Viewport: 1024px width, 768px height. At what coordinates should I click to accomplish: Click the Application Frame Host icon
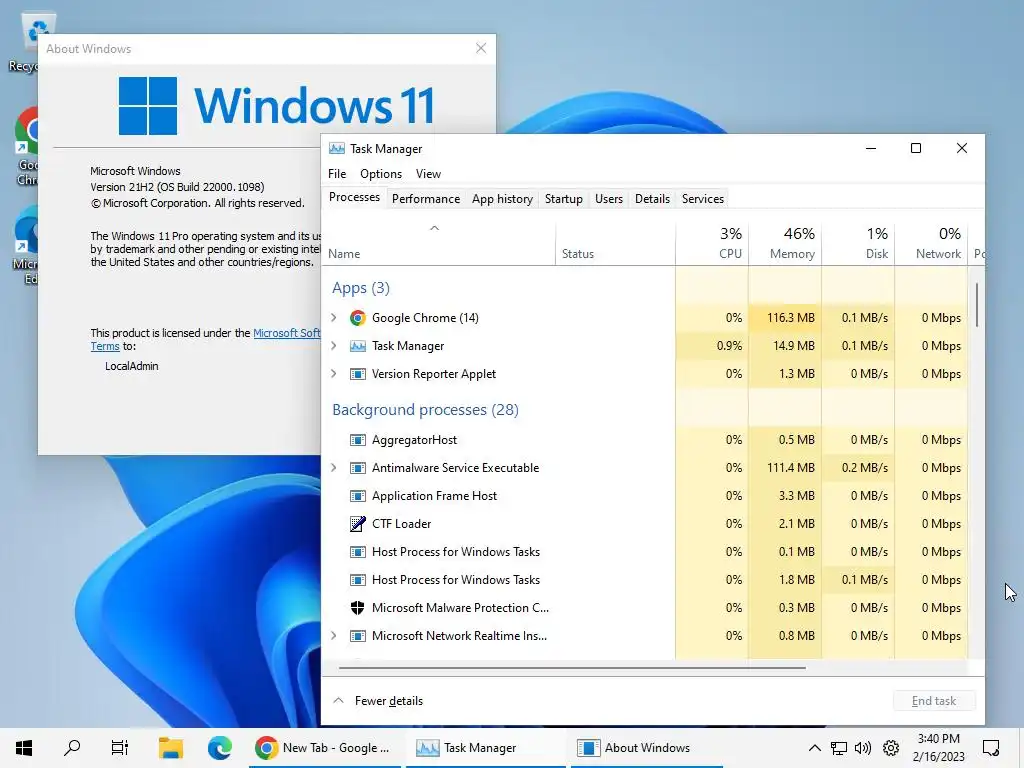(357, 496)
